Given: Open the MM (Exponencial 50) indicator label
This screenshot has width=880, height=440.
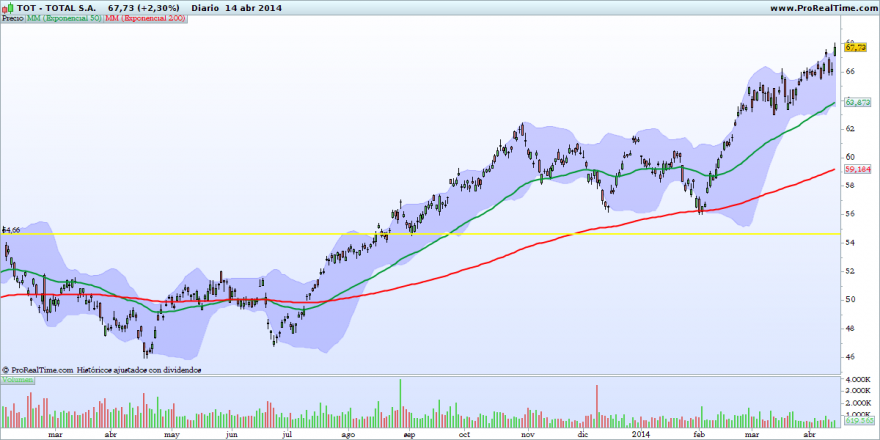Looking at the screenshot, I should tap(65, 19).
